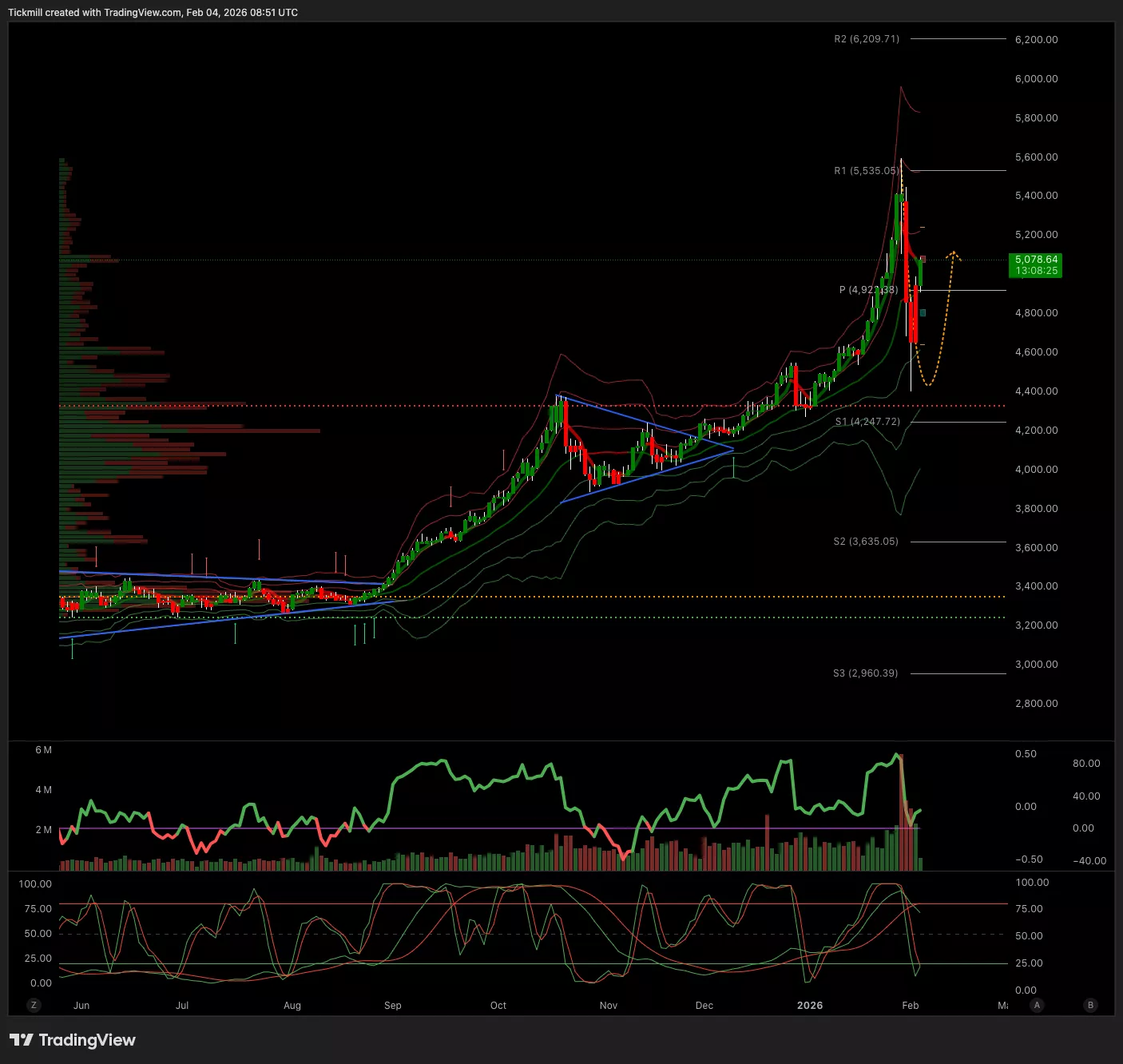Screen dimensions: 1123x1064
Task: Click the TradingView logo
Action: pos(73,1040)
